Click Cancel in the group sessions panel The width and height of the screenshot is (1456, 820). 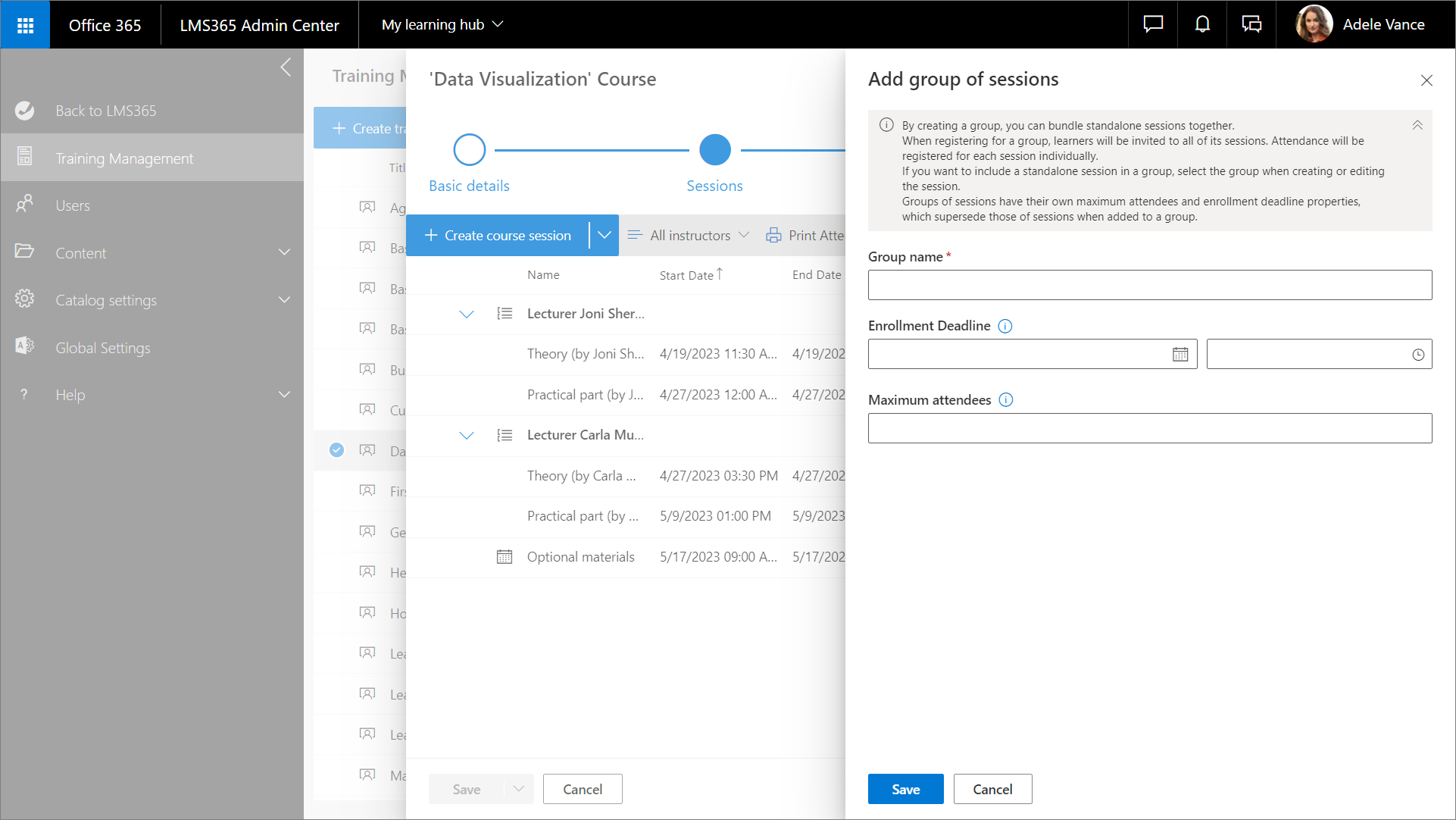992,789
